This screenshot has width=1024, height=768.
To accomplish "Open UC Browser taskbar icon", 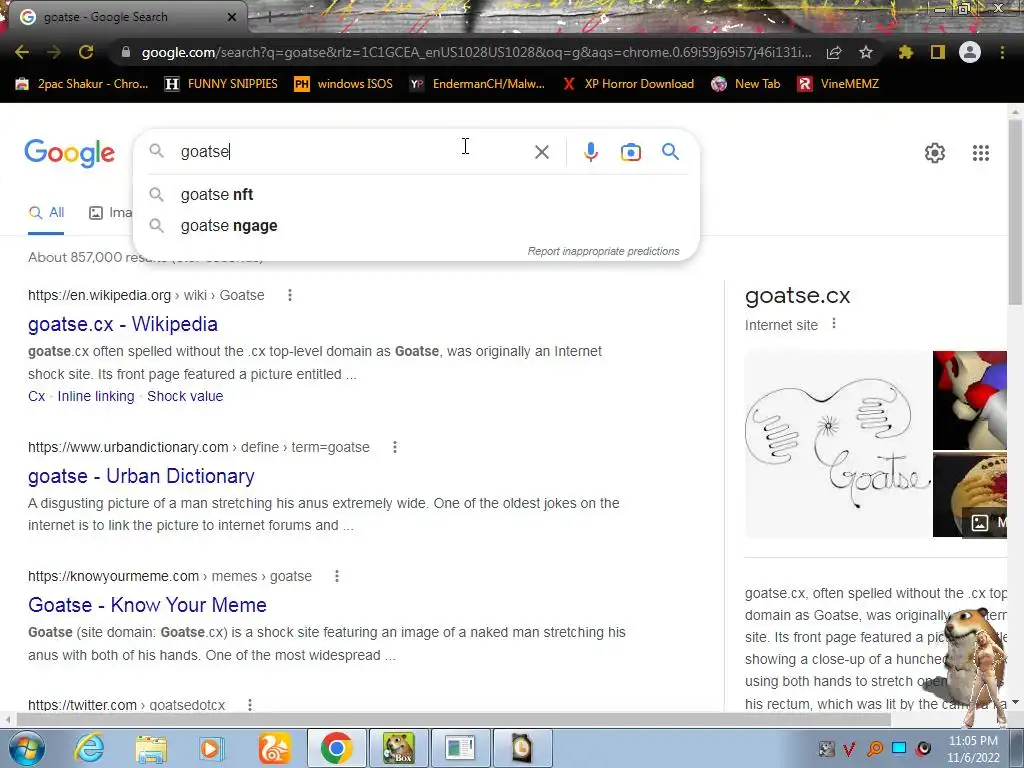I will tap(274, 748).
